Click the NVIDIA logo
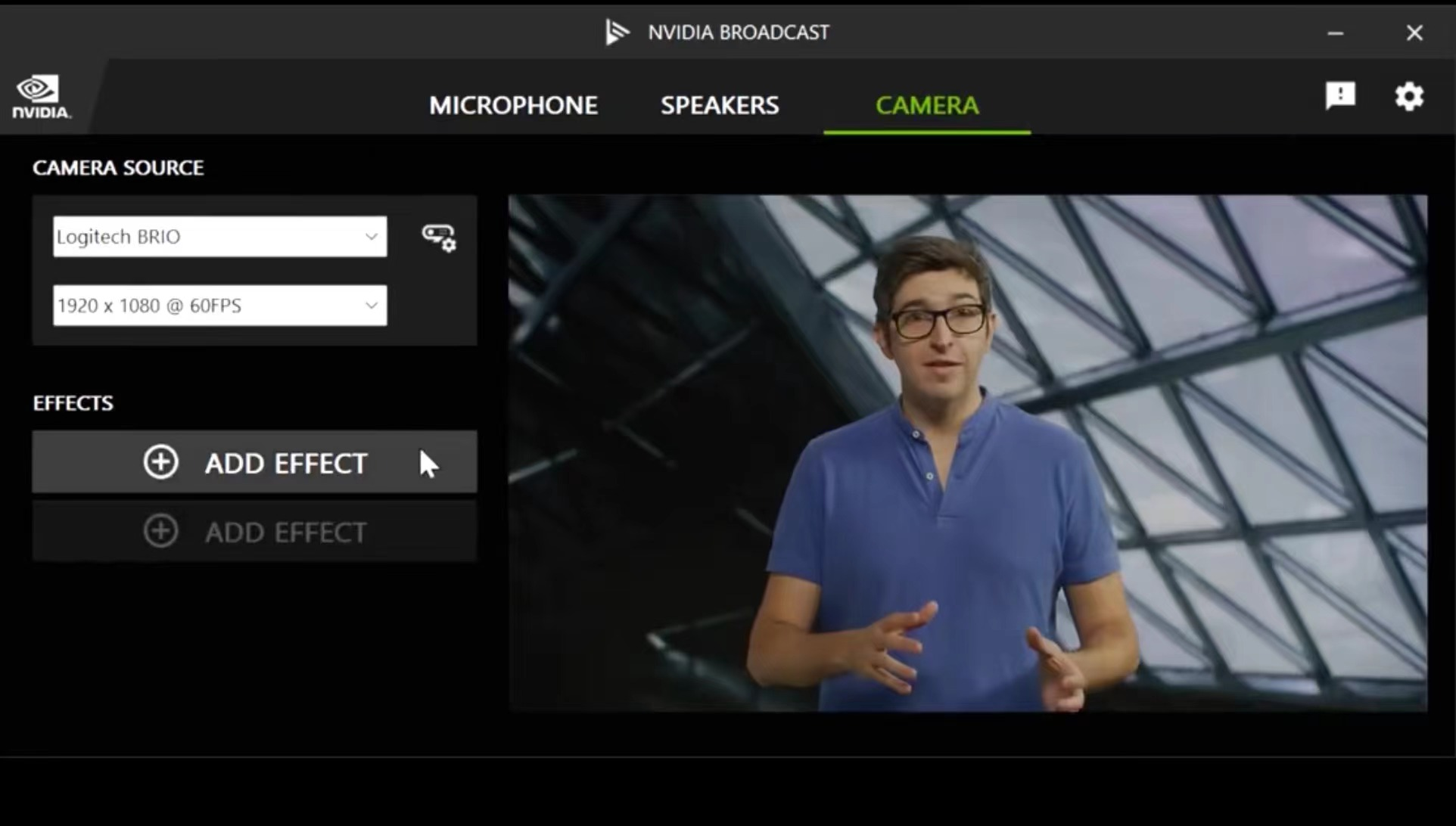Viewport: 1456px width, 826px height. point(41,97)
